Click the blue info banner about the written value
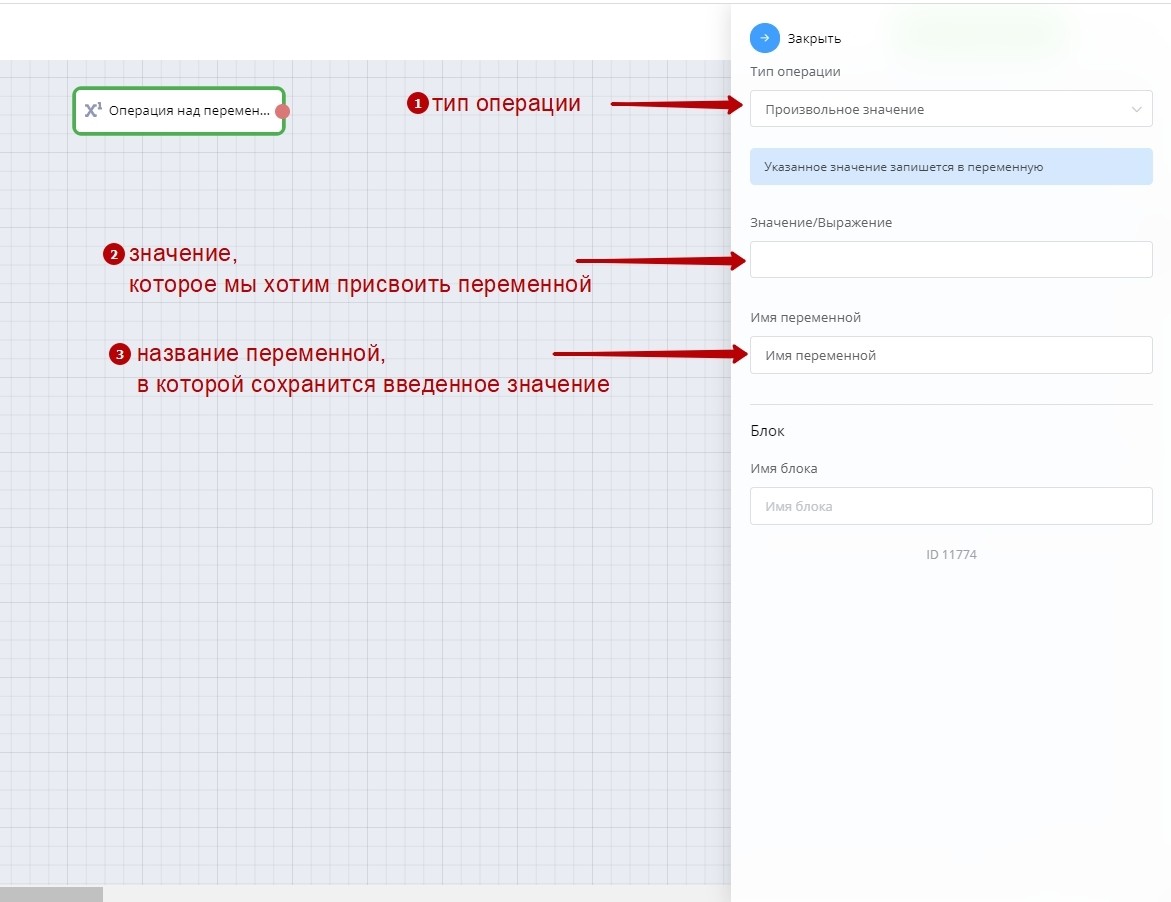 [x=950, y=167]
